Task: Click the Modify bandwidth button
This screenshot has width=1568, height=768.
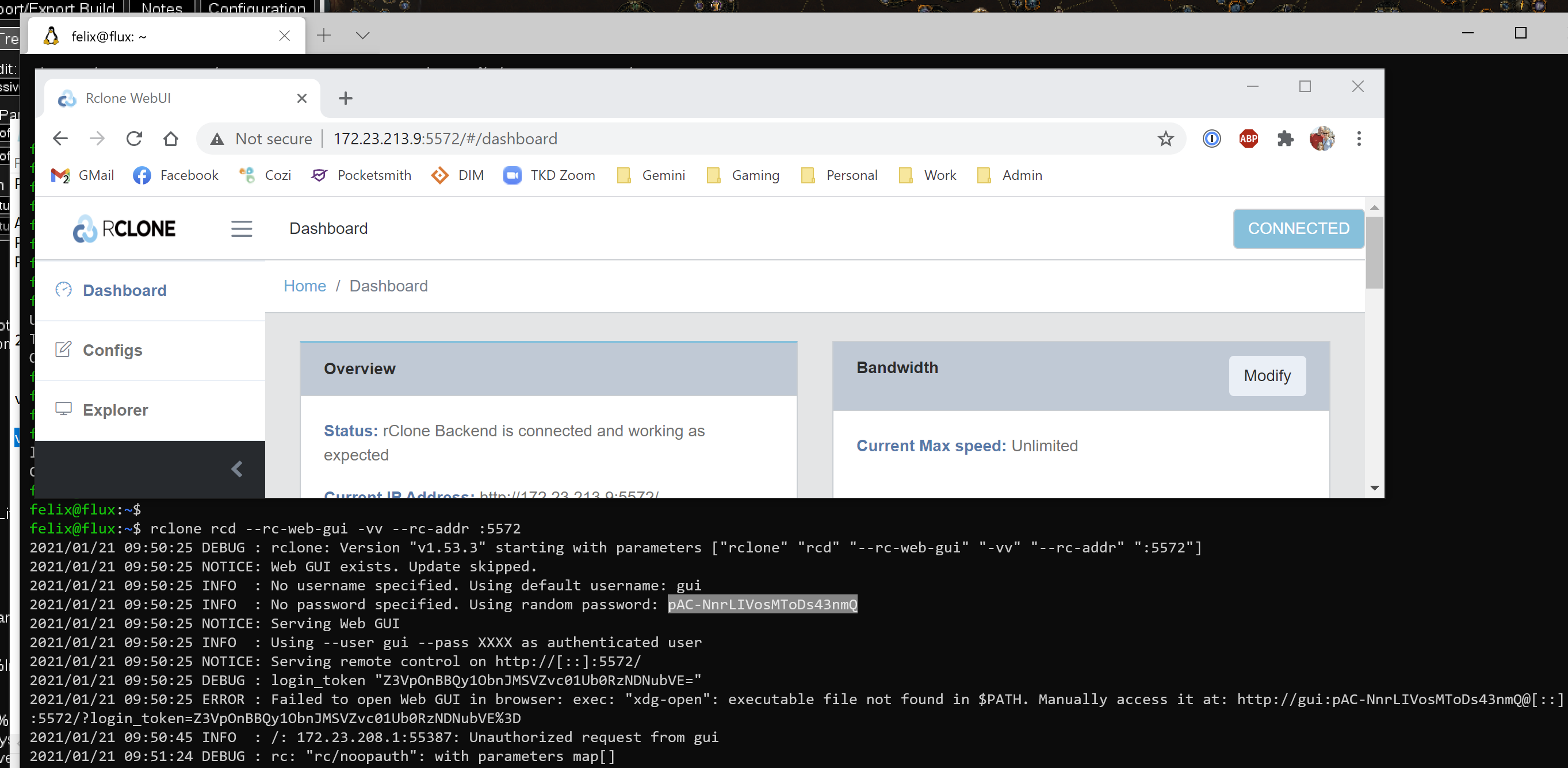Action: click(x=1267, y=376)
